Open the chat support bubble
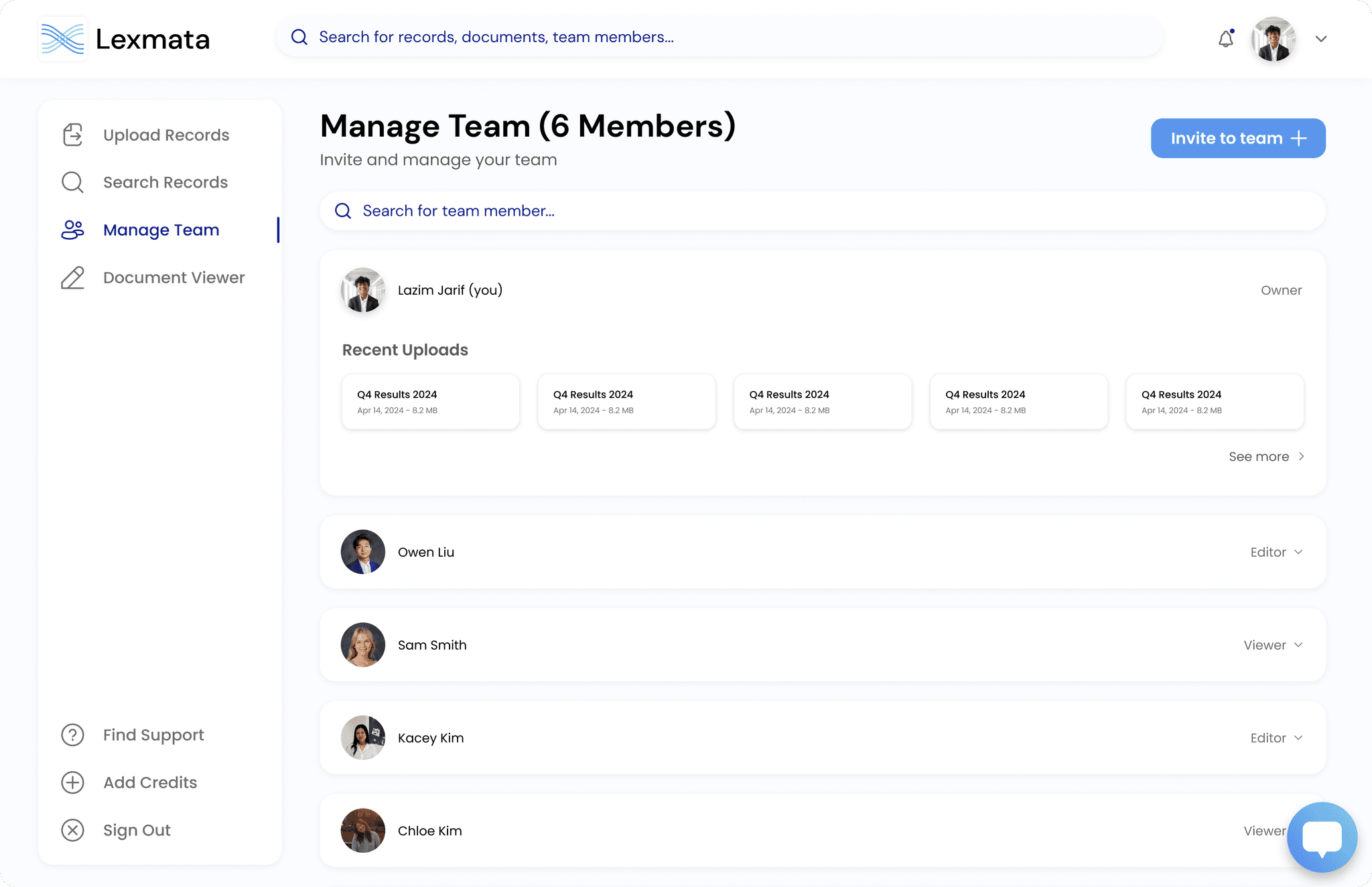The height and width of the screenshot is (887, 1372). click(x=1322, y=837)
